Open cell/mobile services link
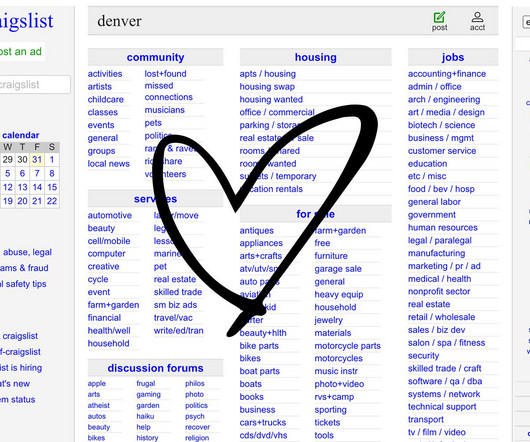 point(109,241)
